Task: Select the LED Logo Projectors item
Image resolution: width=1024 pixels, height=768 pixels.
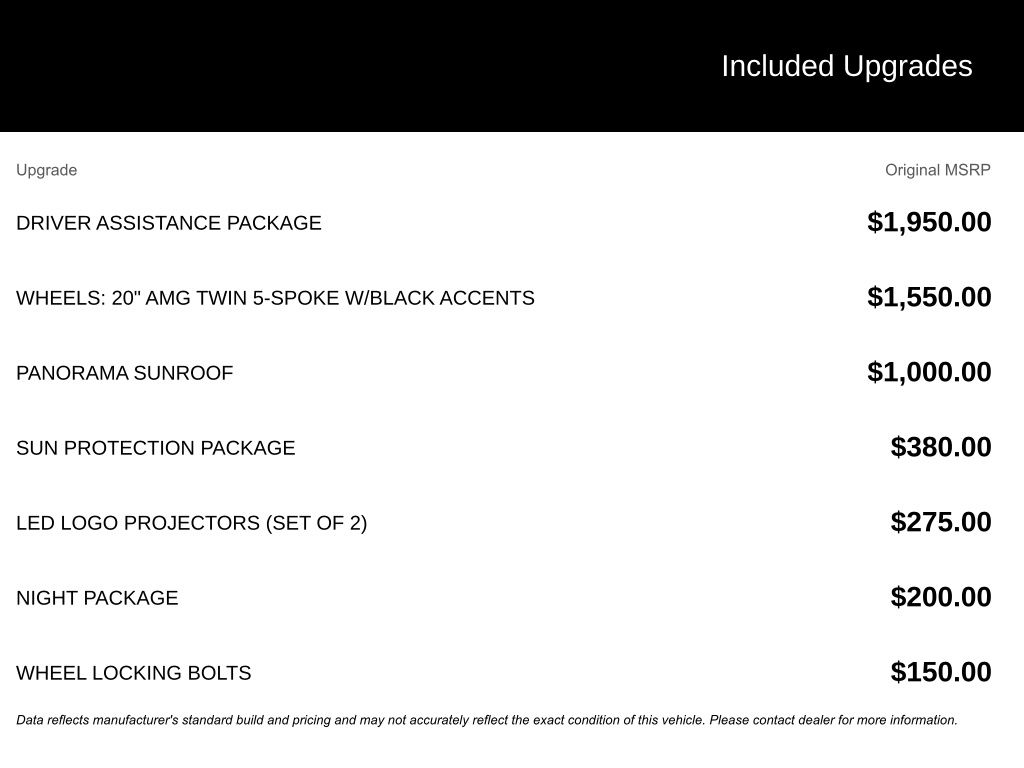Action: pyautogui.click(x=191, y=523)
